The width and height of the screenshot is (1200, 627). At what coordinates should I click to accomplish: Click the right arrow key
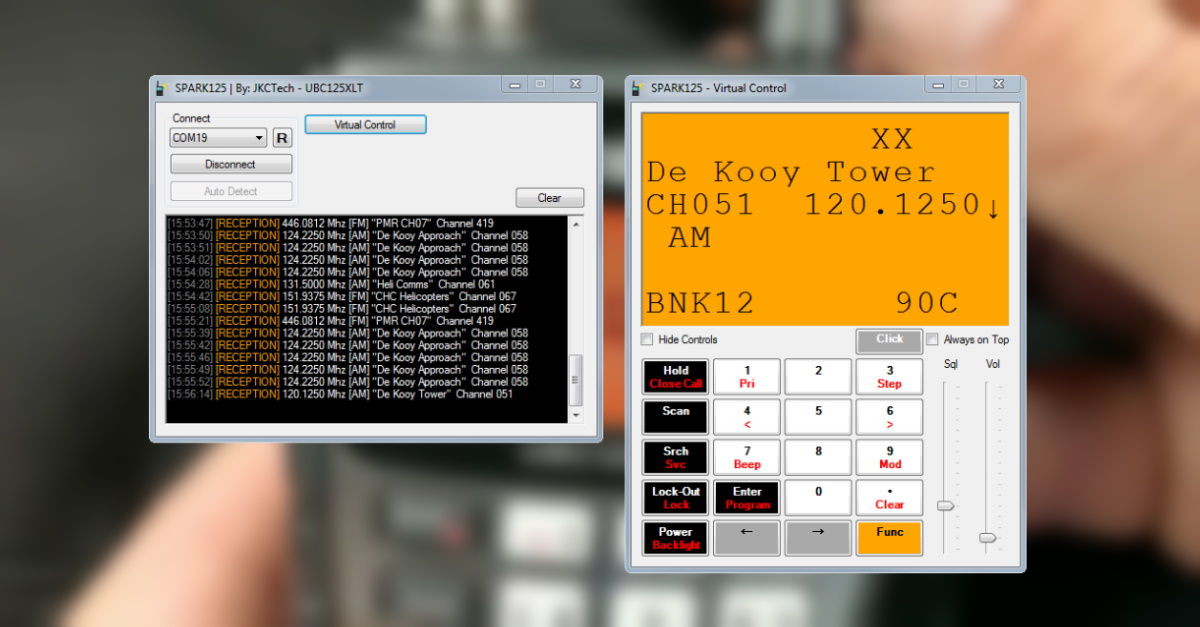pos(818,538)
